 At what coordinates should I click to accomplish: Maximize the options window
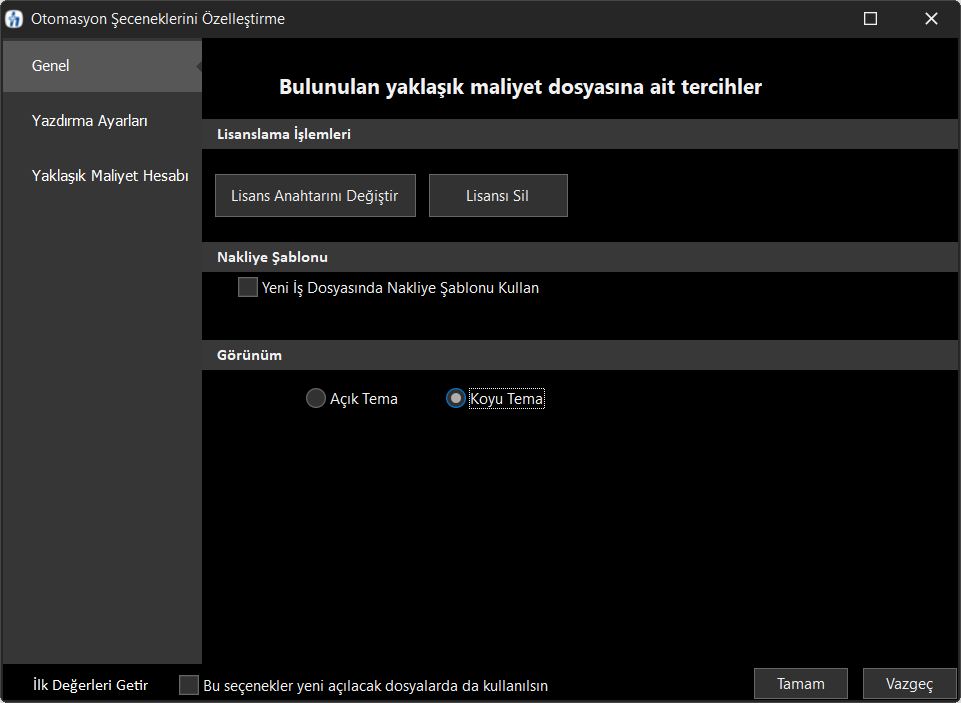pos(870,19)
